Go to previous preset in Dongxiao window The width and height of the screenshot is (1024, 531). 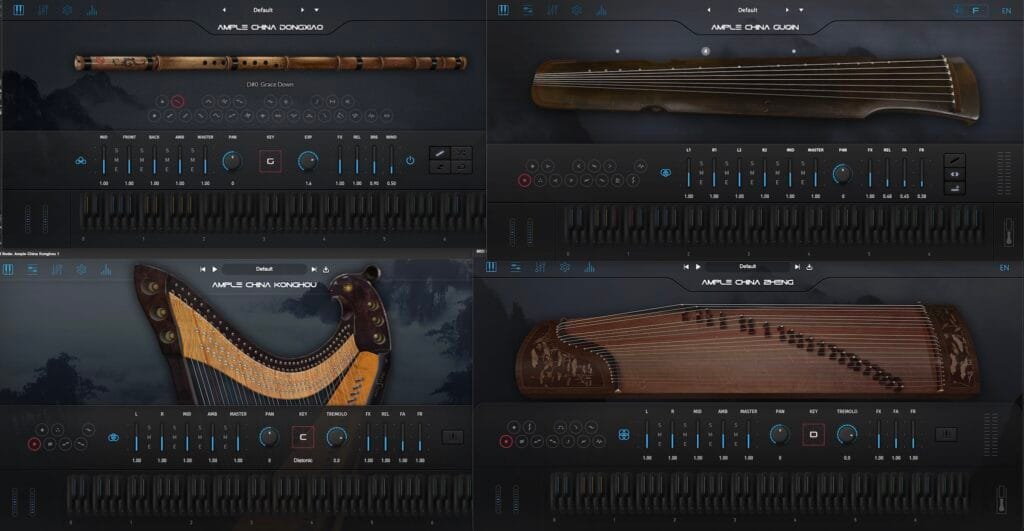click(x=224, y=10)
